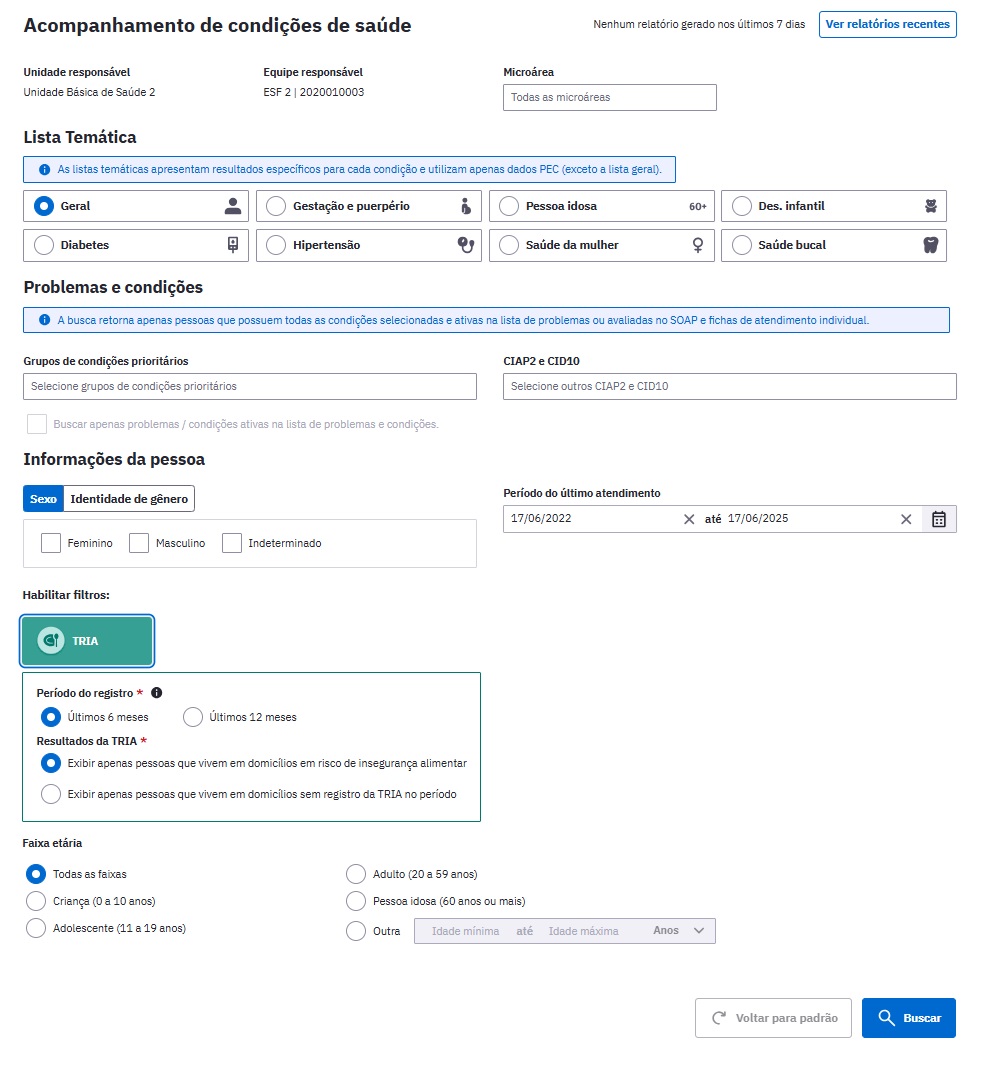Click the info icon beside Período do registro
Viewport: 1000px width, 1069px height.
click(157, 693)
